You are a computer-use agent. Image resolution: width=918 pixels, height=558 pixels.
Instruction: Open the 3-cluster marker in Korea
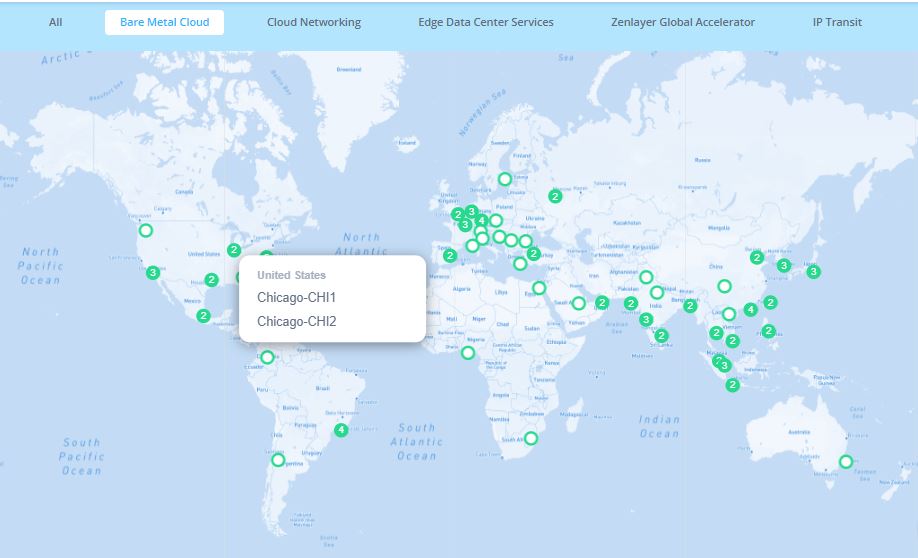click(x=784, y=265)
